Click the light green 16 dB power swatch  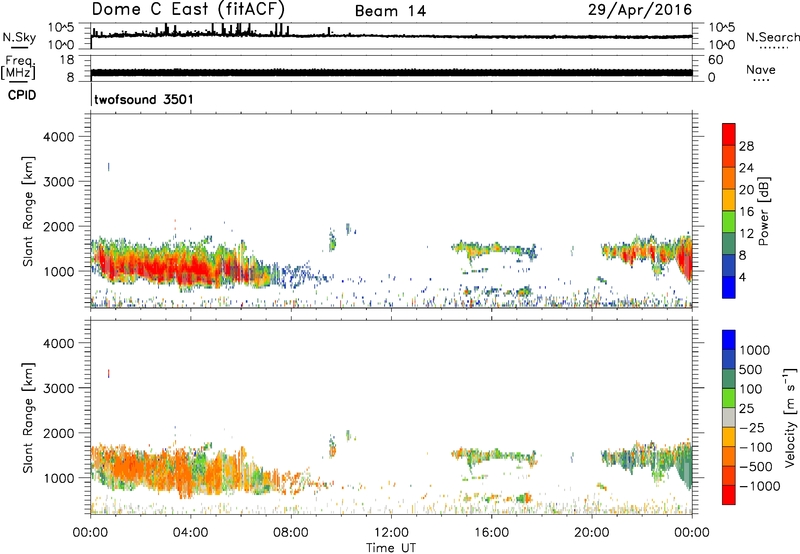(x=729, y=222)
